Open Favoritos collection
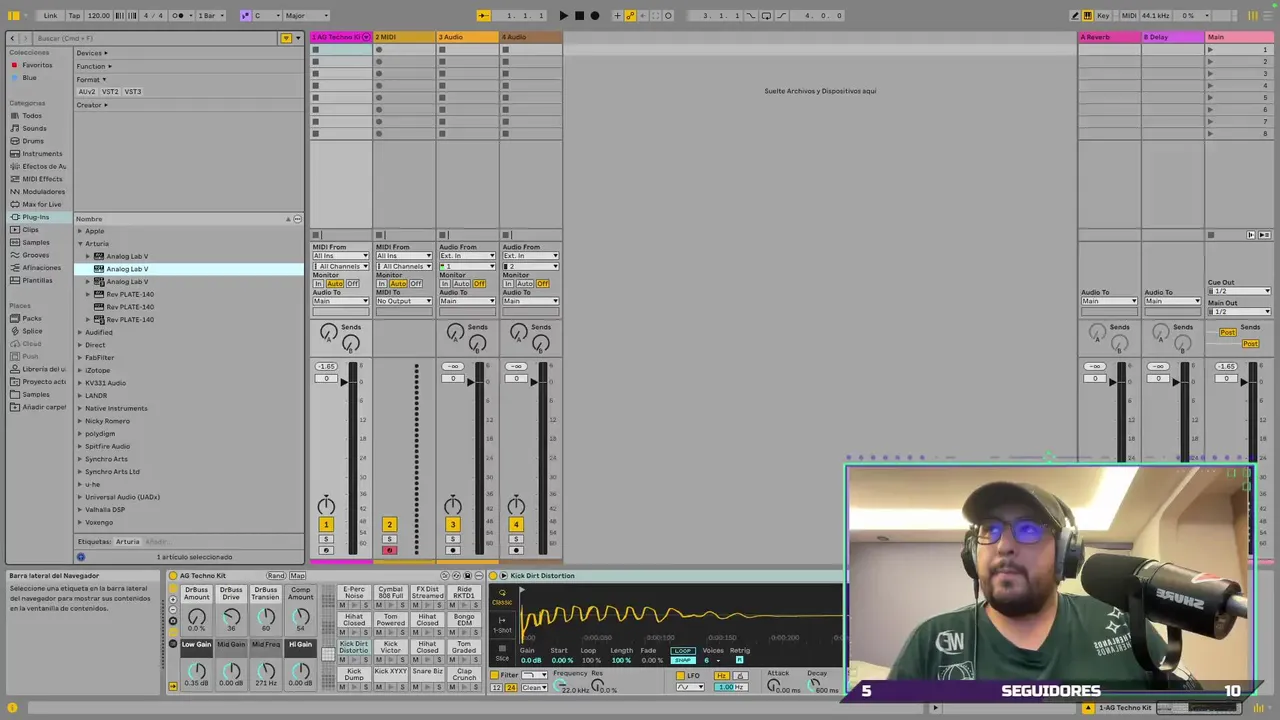This screenshot has width=1280, height=720. pyautogui.click(x=37, y=65)
